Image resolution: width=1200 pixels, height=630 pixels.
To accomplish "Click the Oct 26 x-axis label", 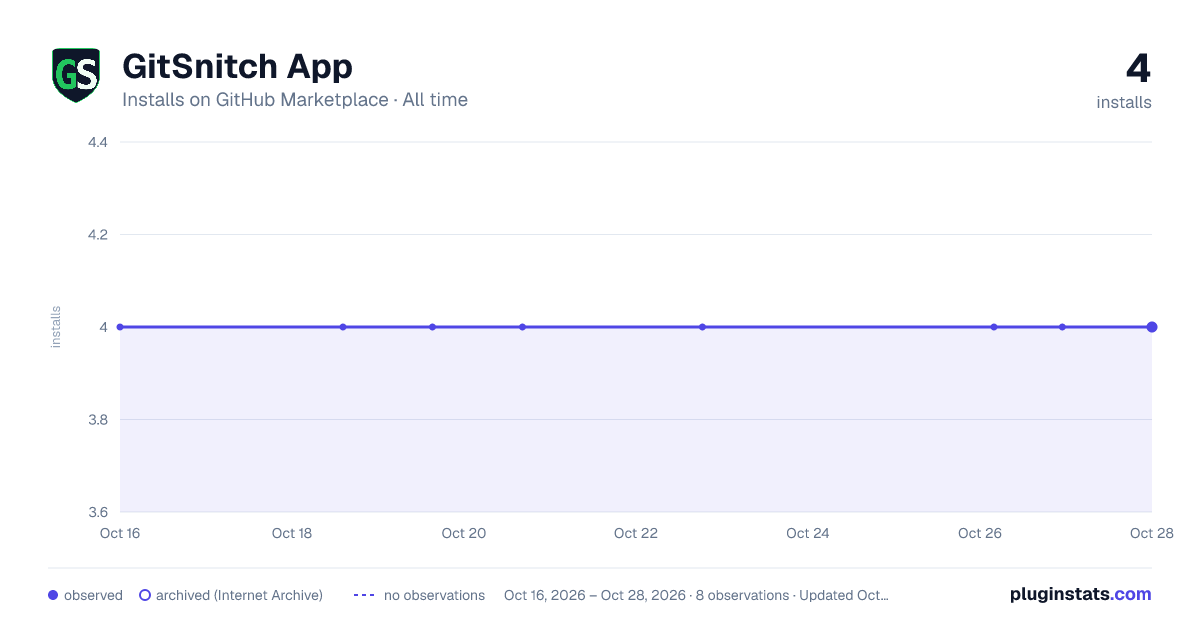I will click(x=980, y=533).
